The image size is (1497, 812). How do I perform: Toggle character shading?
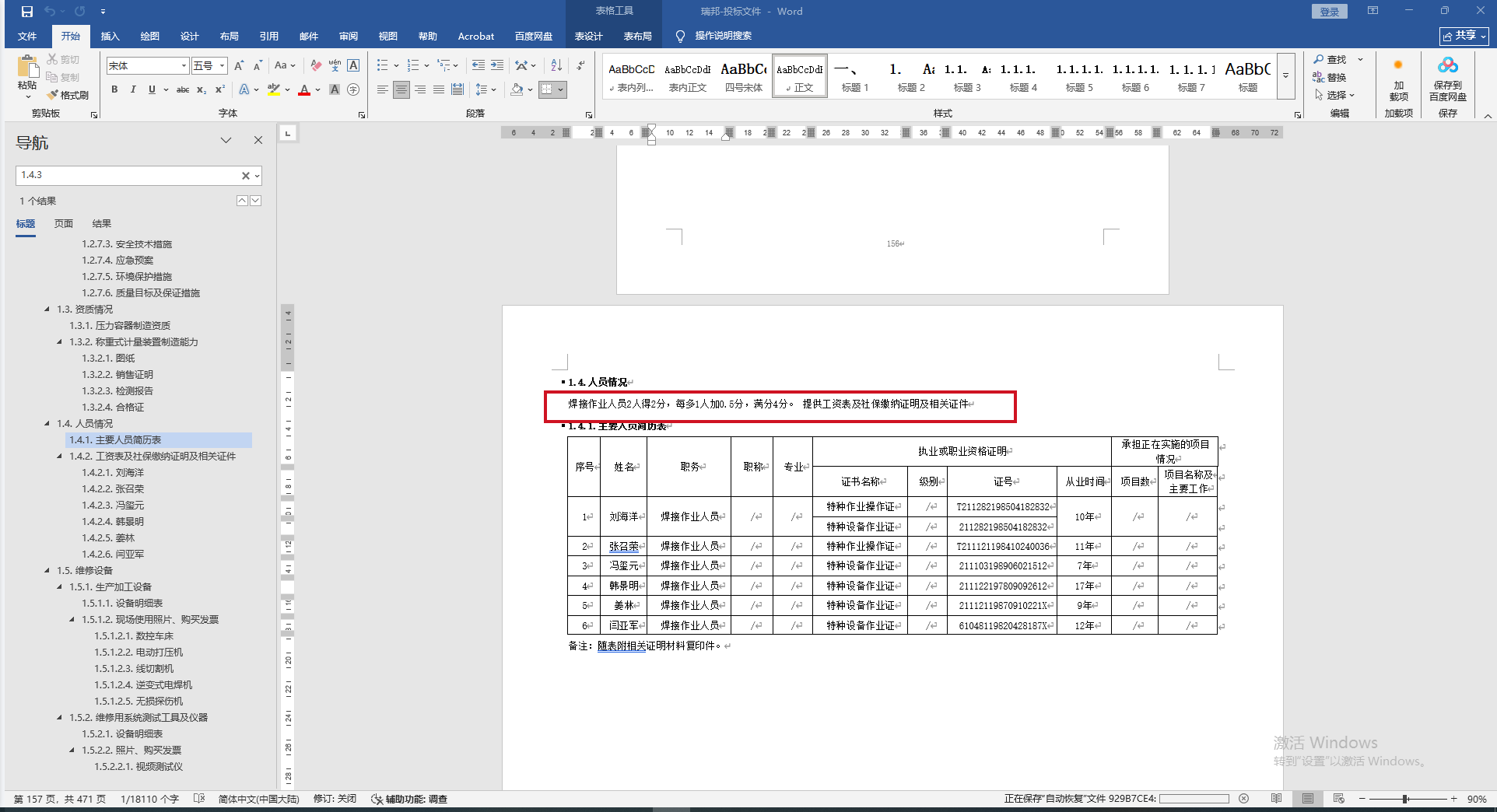[335, 89]
